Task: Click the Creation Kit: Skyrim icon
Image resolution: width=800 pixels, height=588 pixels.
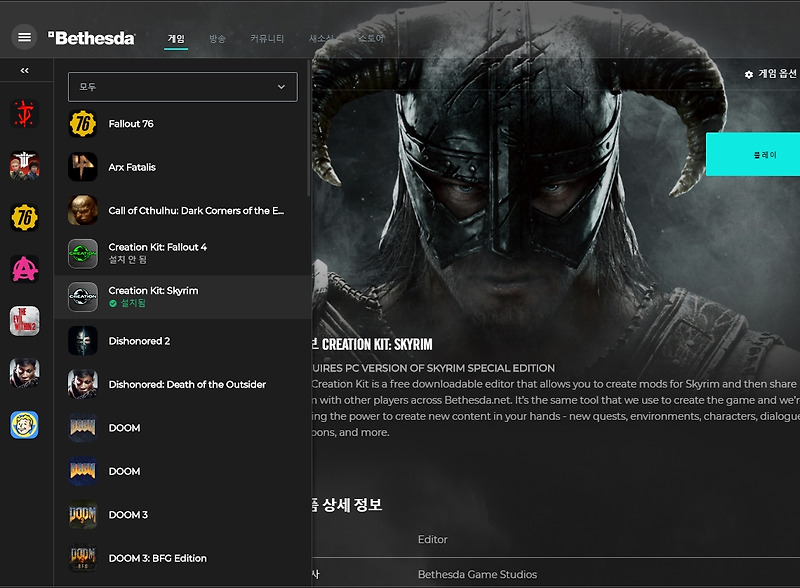Action: [83, 297]
